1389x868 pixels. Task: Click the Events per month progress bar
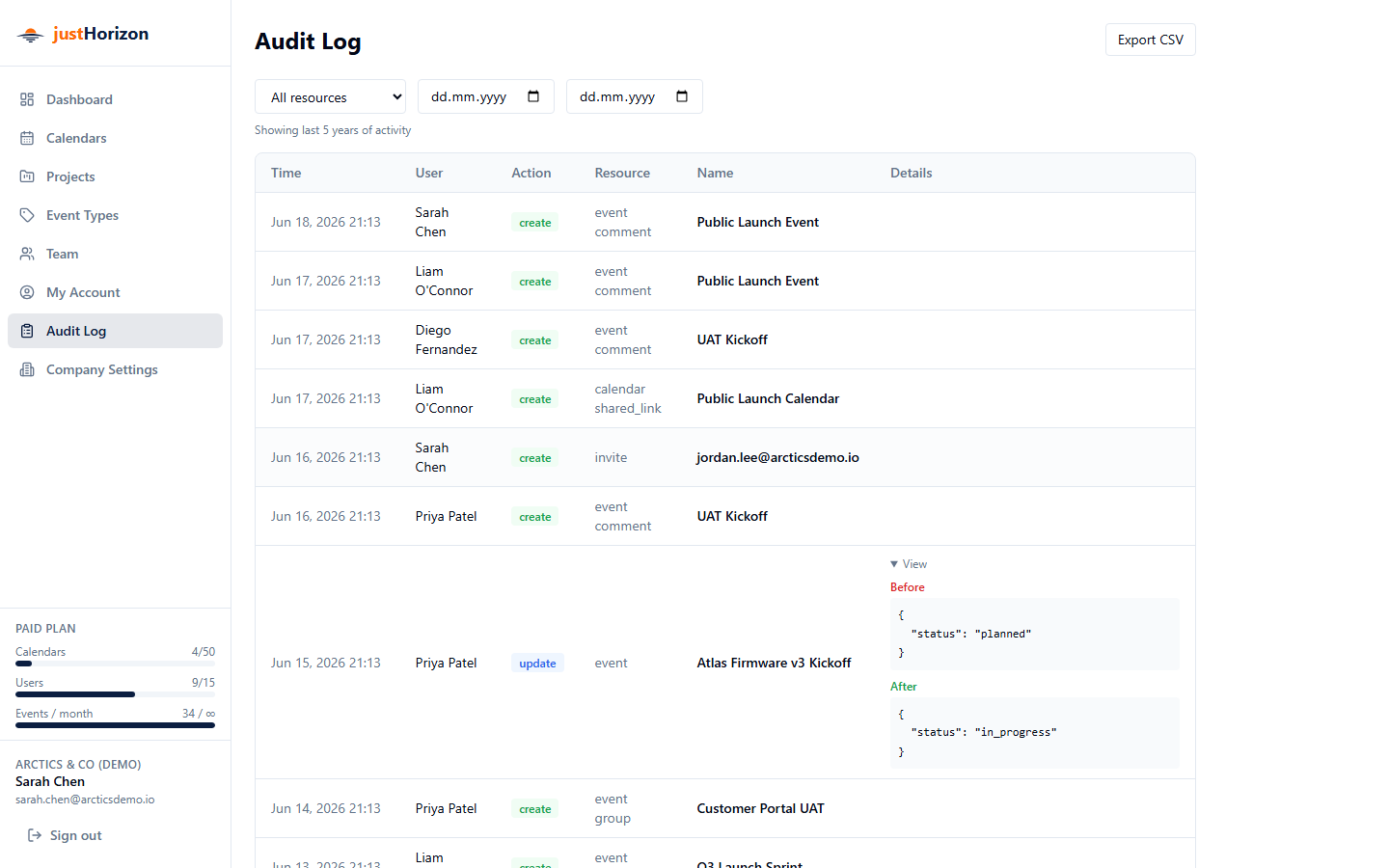click(x=115, y=725)
